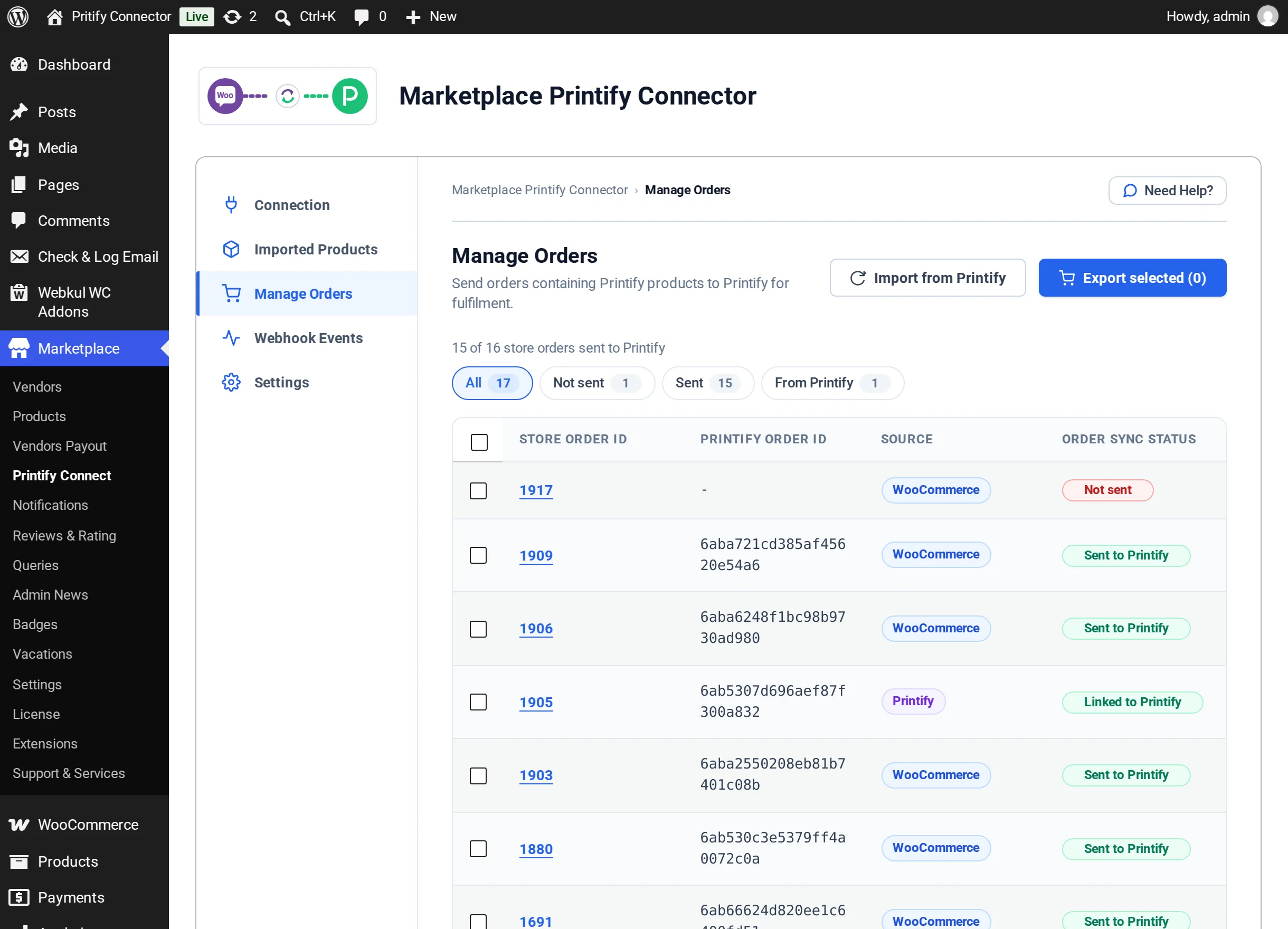Open Reviews & Rating submenu item
This screenshot has height=929, width=1288.
(x=64, y=535)
